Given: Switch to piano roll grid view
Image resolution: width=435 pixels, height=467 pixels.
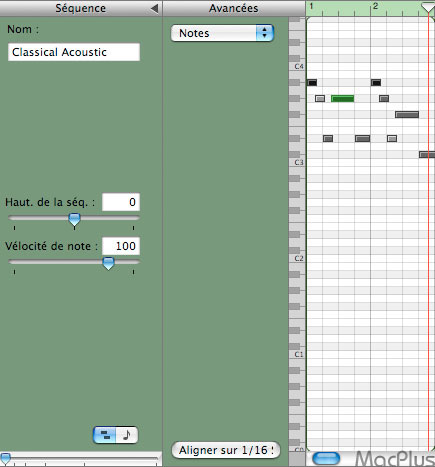Looking at the screenshot, I should pyautogui.click(x=105, y=435).
